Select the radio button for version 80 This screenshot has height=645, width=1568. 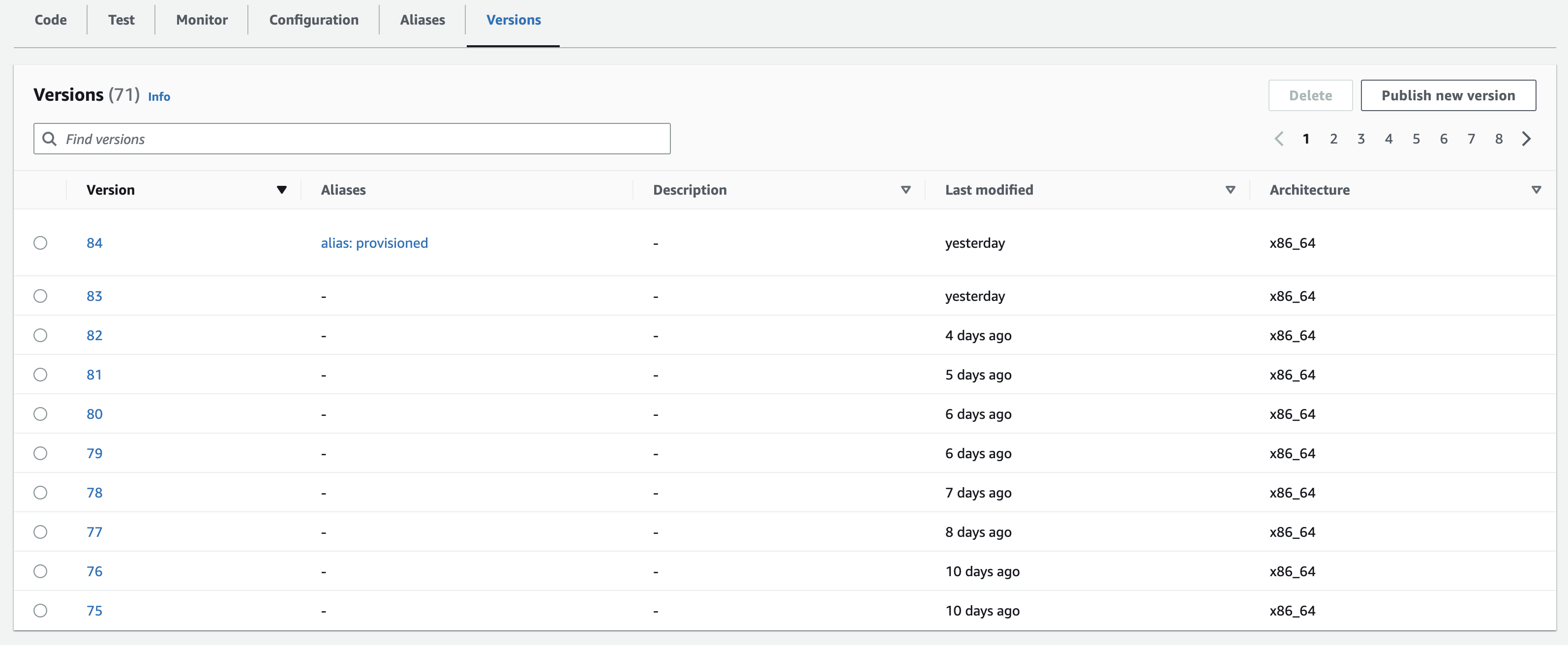40,414
